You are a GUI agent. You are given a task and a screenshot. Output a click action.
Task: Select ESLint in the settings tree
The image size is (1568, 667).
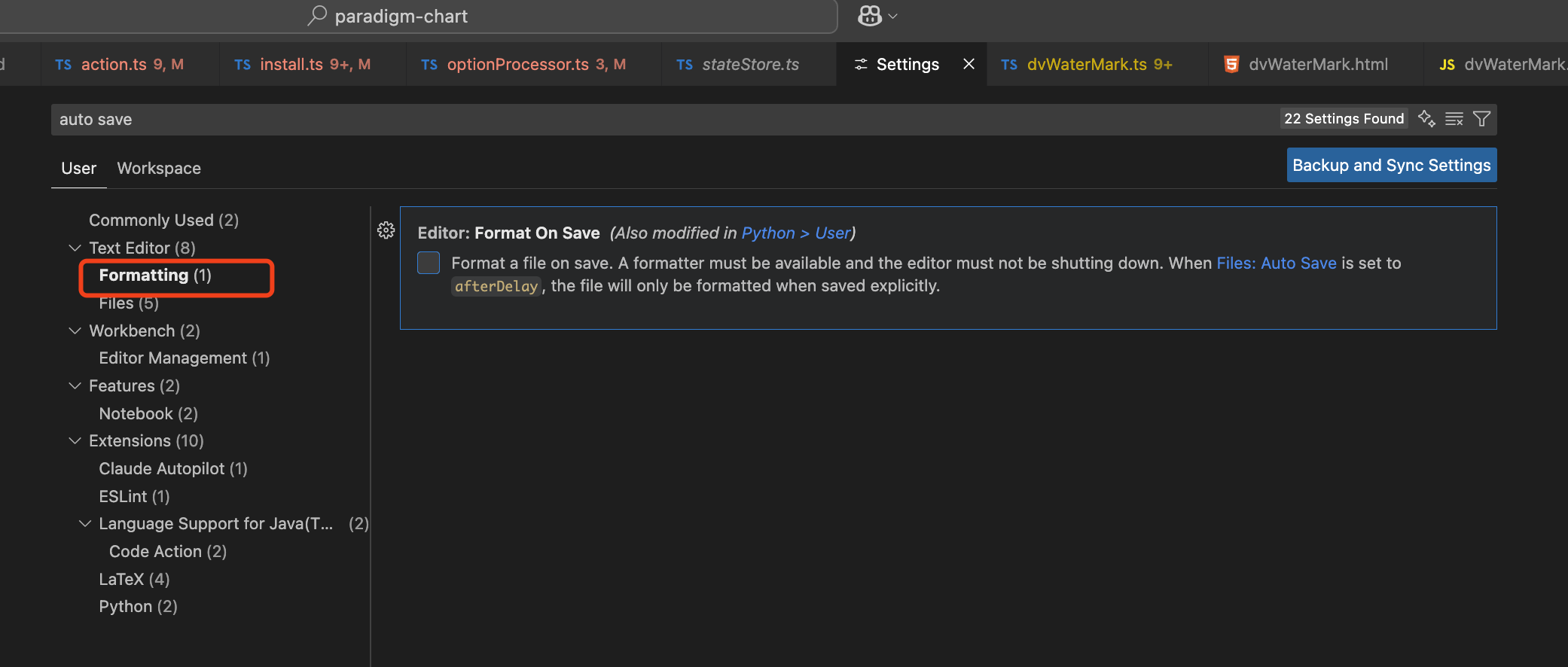pyautogui.click(x=134, y=496)
